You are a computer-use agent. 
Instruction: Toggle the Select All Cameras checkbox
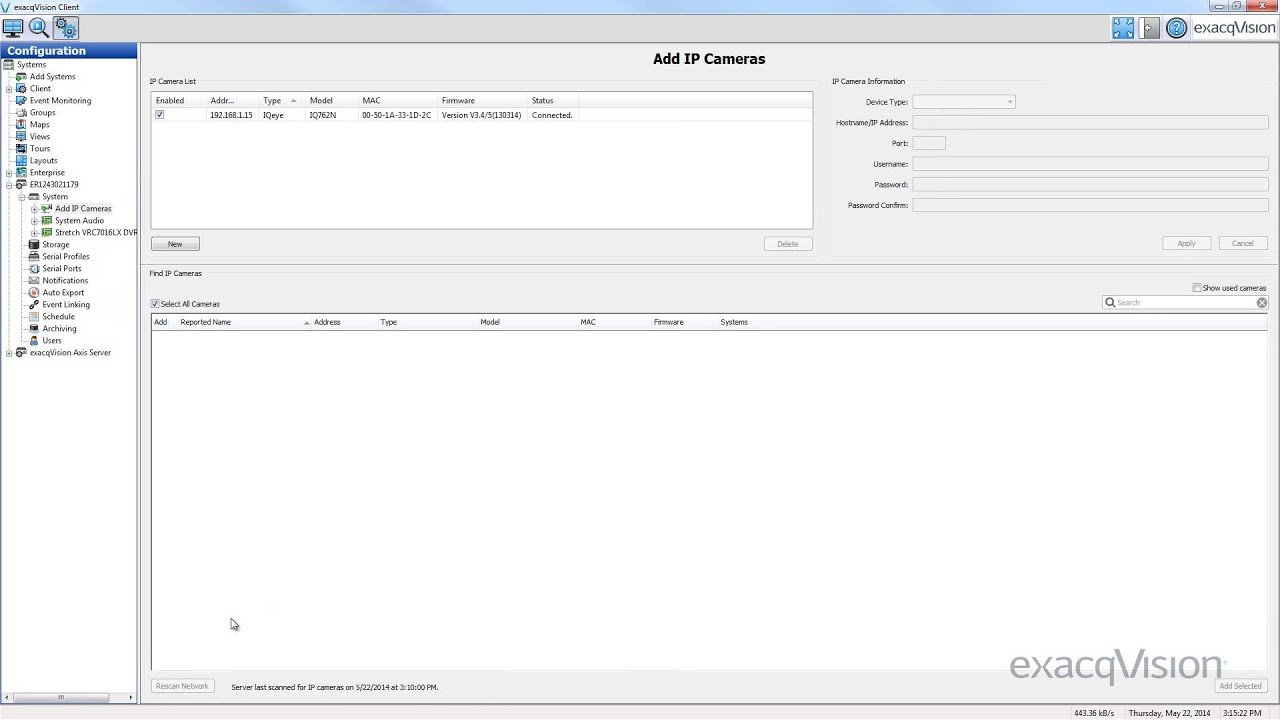[x=155, y=304]
